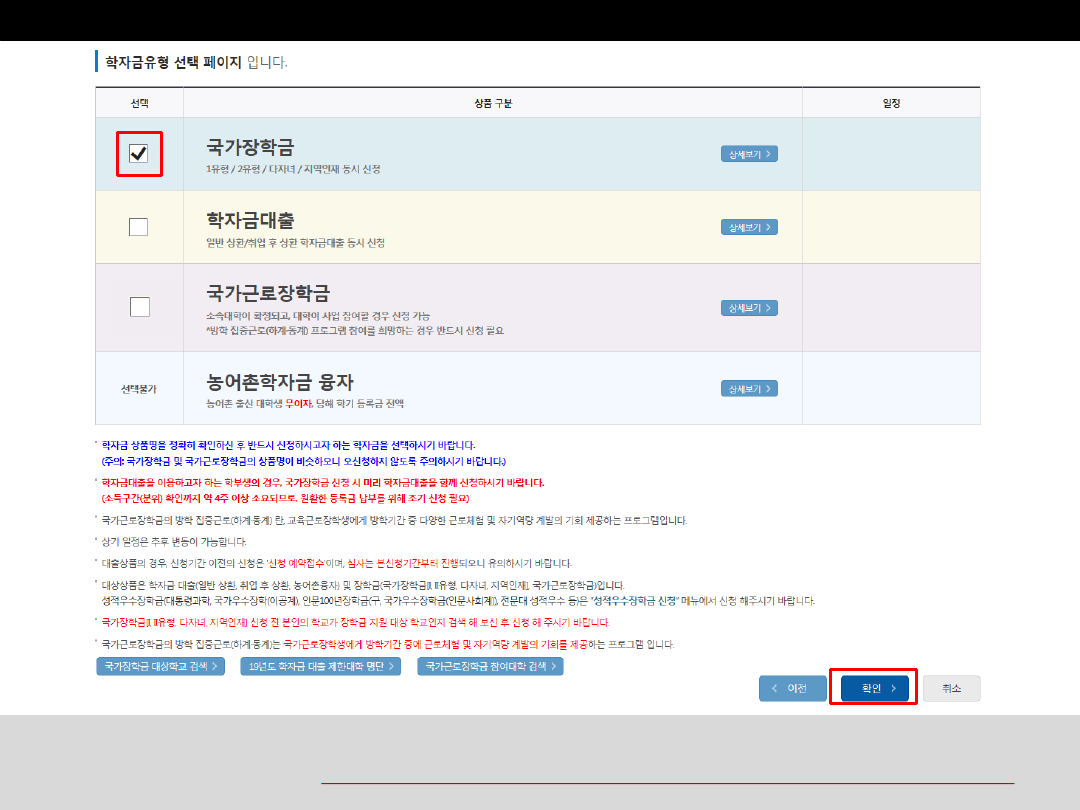Cancel using the 취소 button
The width and height of the screenshot is (1080, 810).
951,688
